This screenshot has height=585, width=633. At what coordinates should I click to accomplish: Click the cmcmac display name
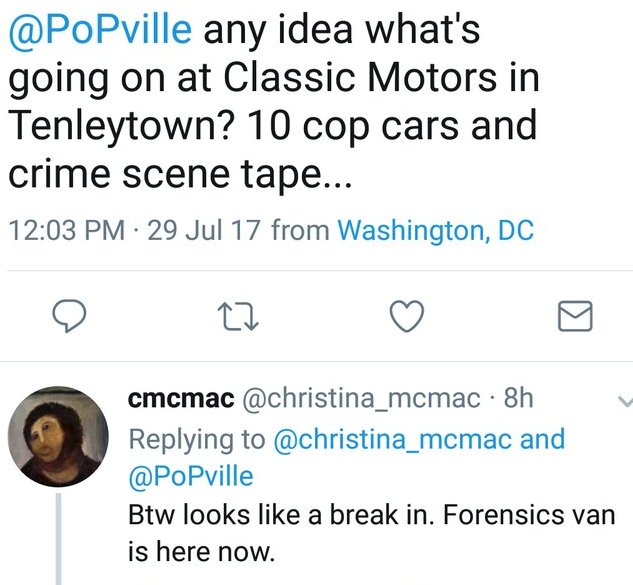point(181,399)
